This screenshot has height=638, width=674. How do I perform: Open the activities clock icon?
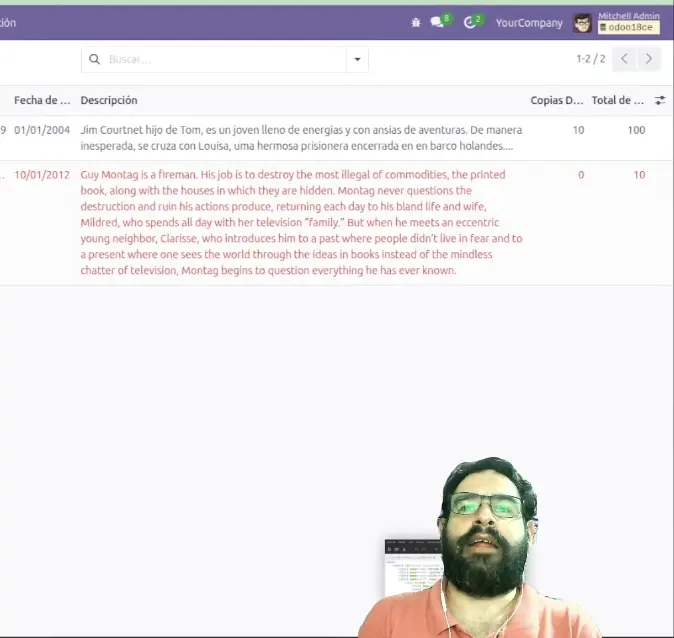[470, 22]
